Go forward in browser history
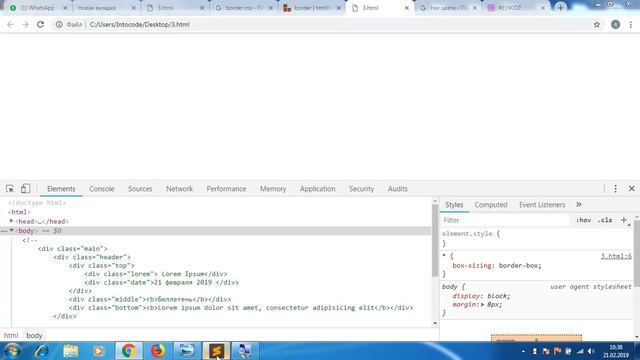Image resolution: width=640 pixels, height=360 pixels. coord(25,24)
